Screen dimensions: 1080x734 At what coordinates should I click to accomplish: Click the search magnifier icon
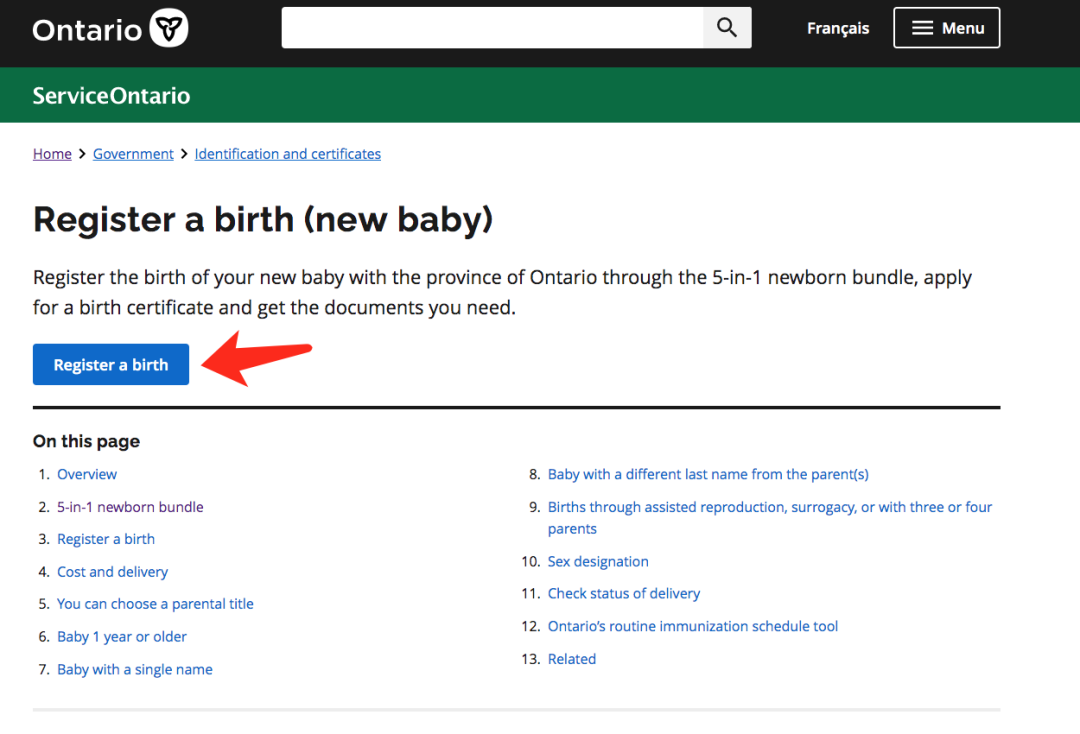[x=727, y=28]
